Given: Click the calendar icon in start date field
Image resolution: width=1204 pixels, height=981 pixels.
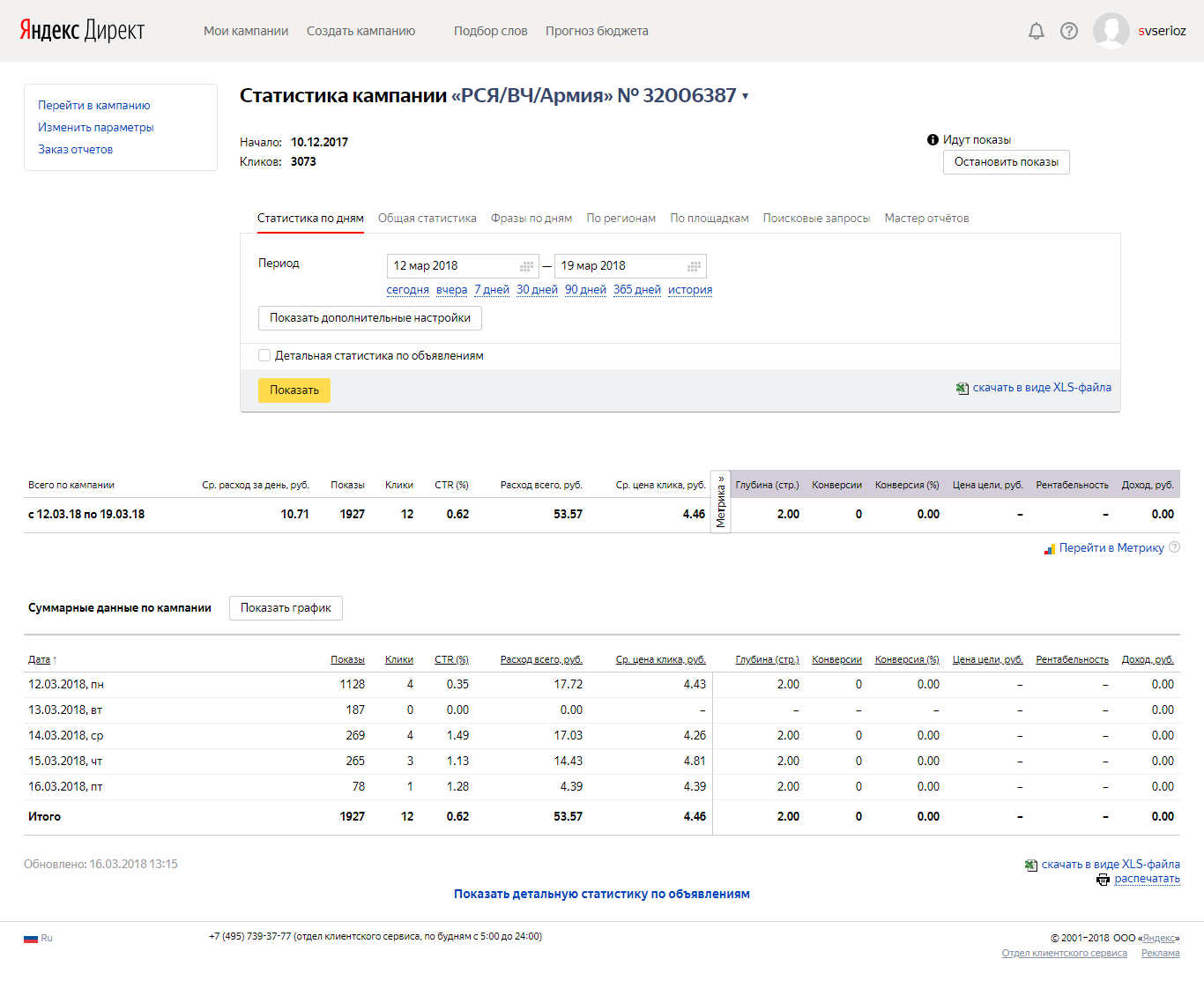Looking at the screenshot, I should click(527, 266).
